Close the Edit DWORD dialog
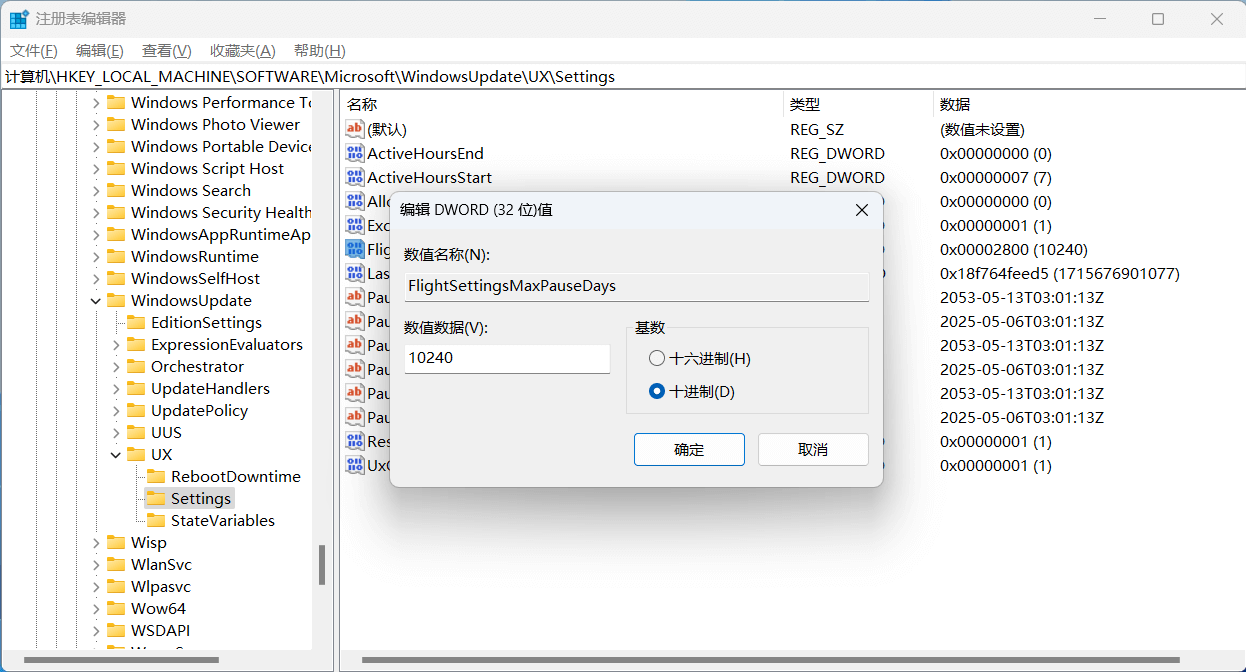 [x=861, y=210]
